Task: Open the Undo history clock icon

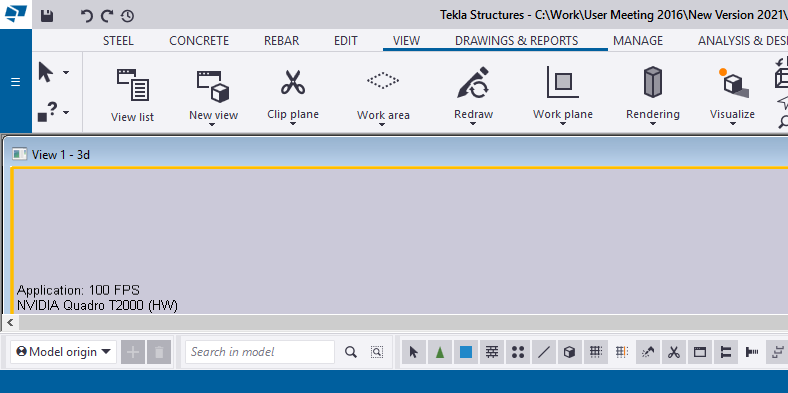Action: click(x=127, y=16)
